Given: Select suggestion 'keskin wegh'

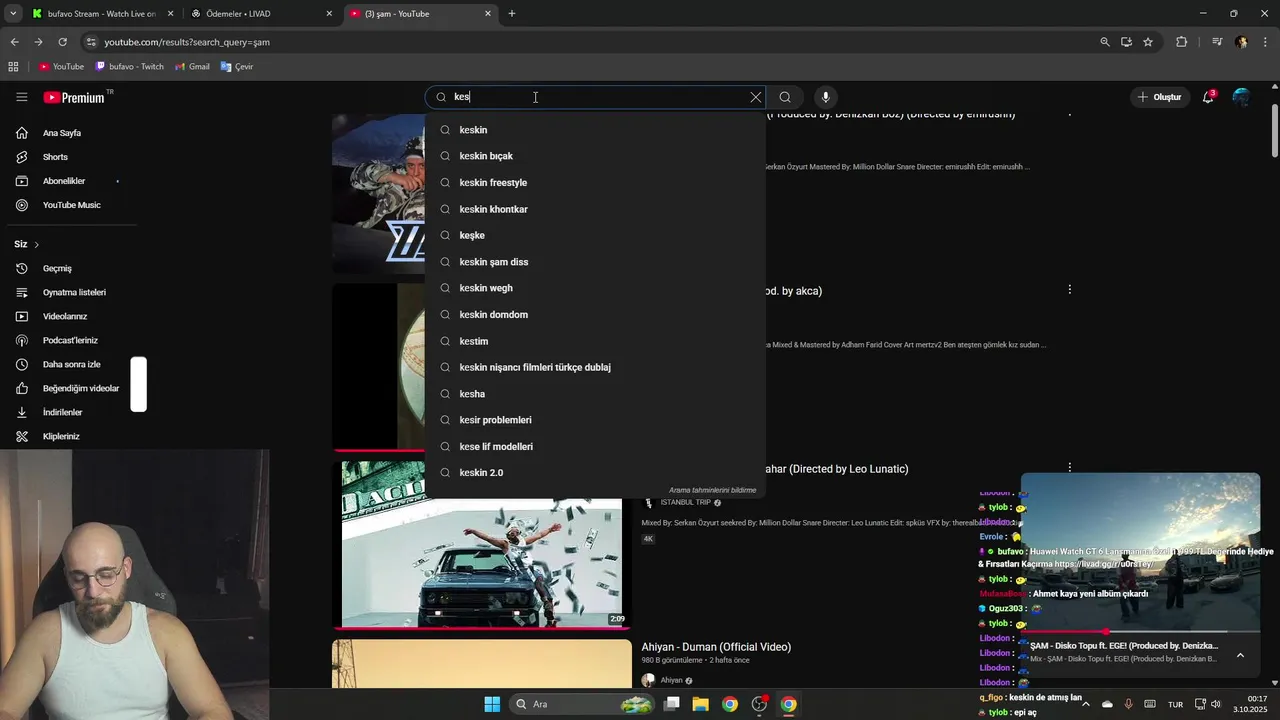Looking at the screenshot, I should 595,288.
